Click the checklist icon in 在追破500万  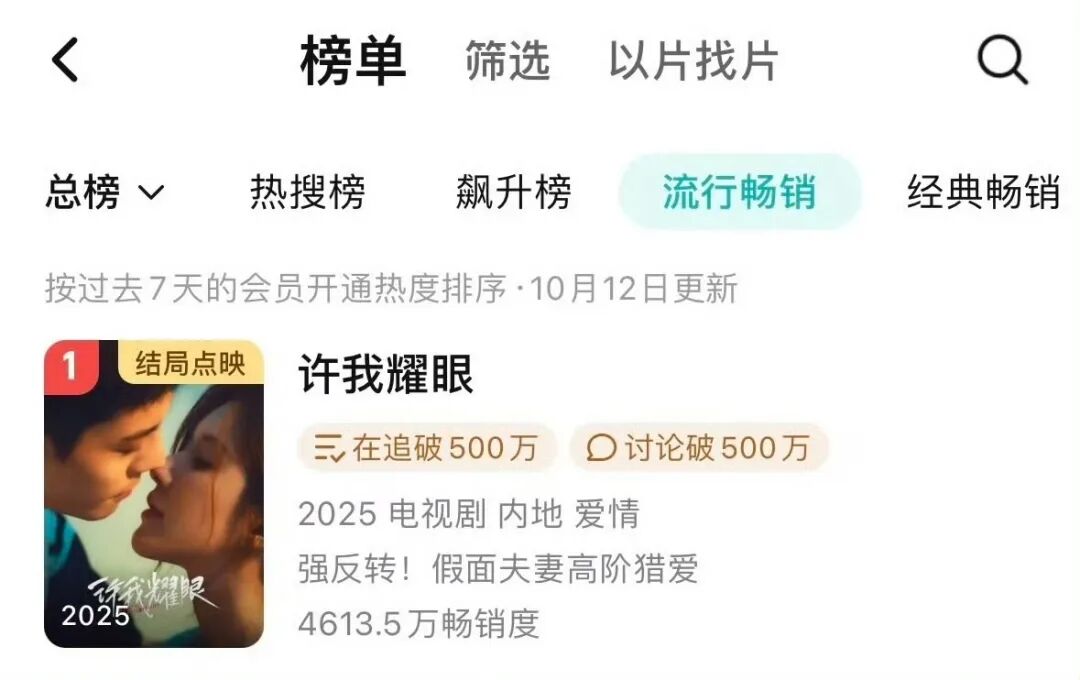pos(329,448)
